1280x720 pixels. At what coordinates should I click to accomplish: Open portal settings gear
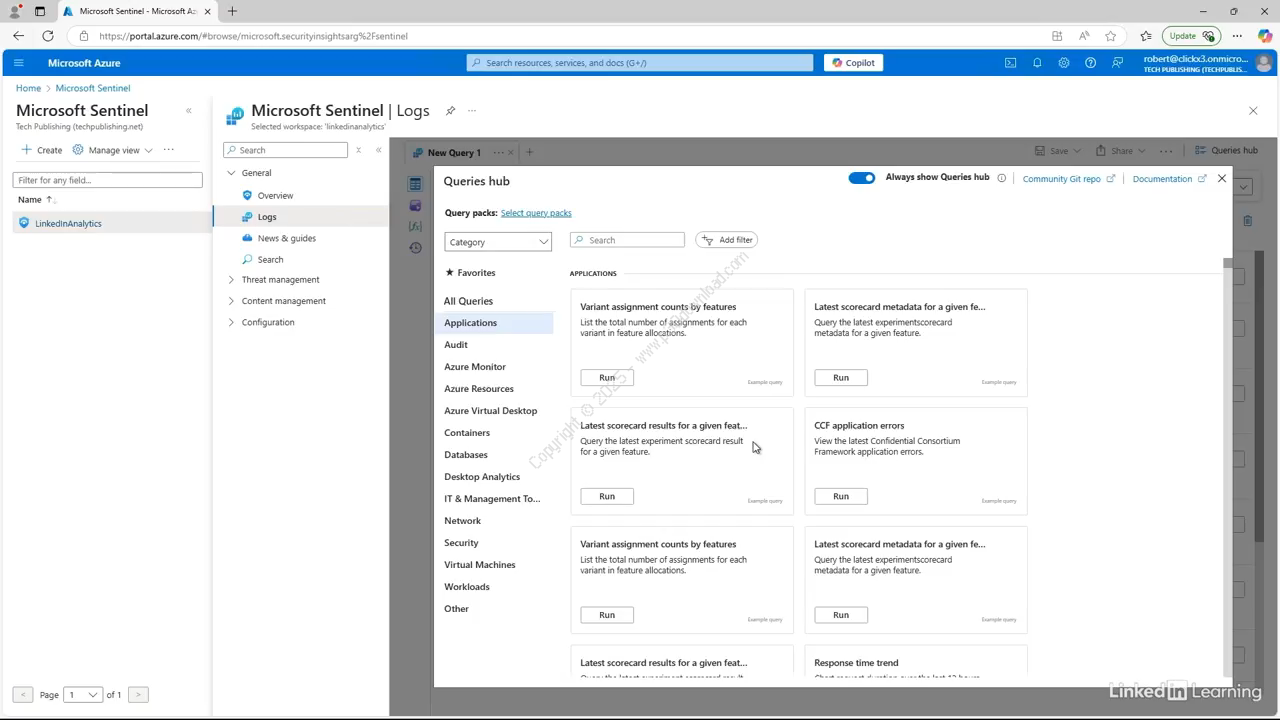coord(1063,63)
